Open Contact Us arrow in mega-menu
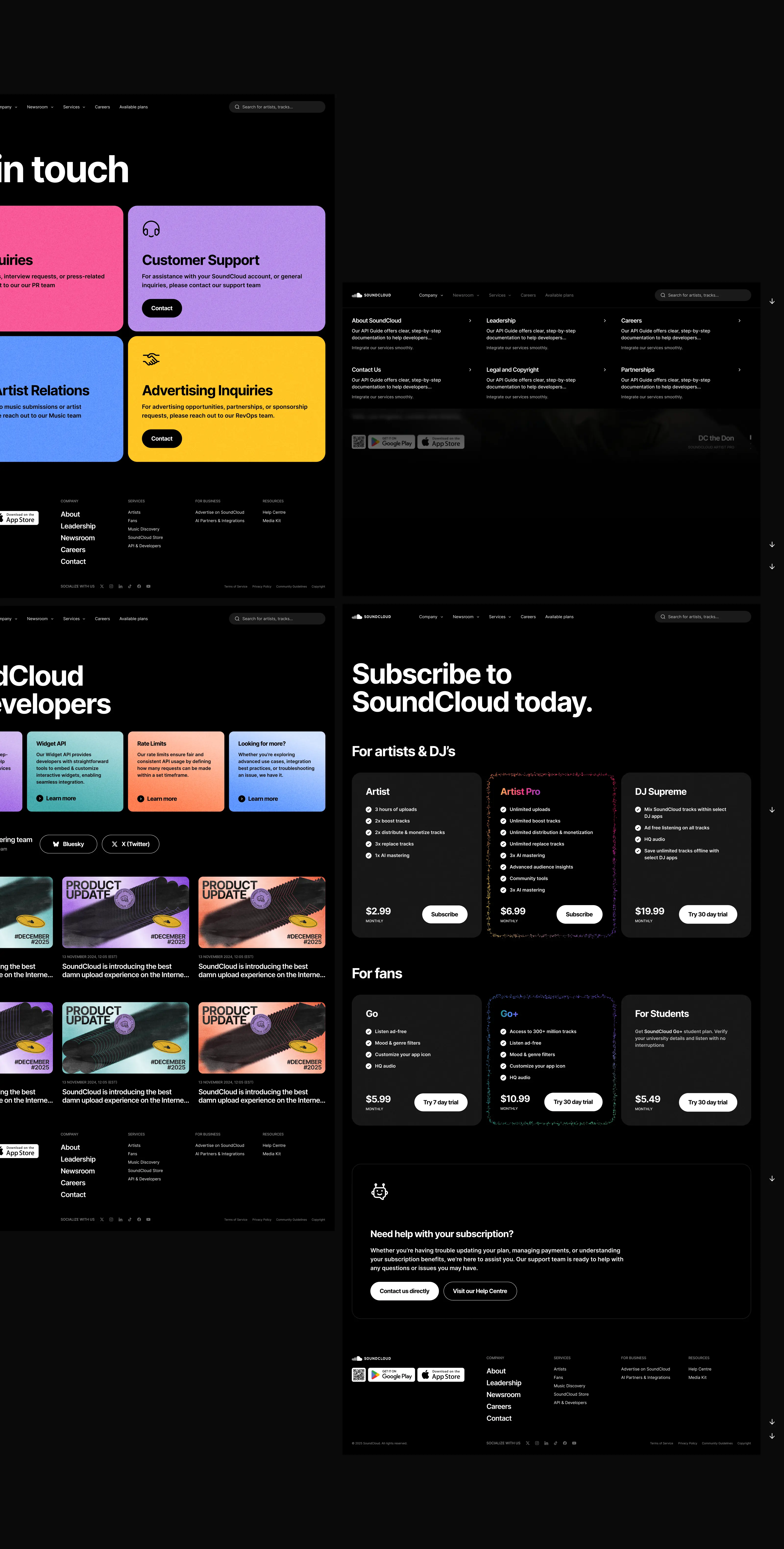The width and height of the screenshot is (784, 1549). tap(470, 370)
